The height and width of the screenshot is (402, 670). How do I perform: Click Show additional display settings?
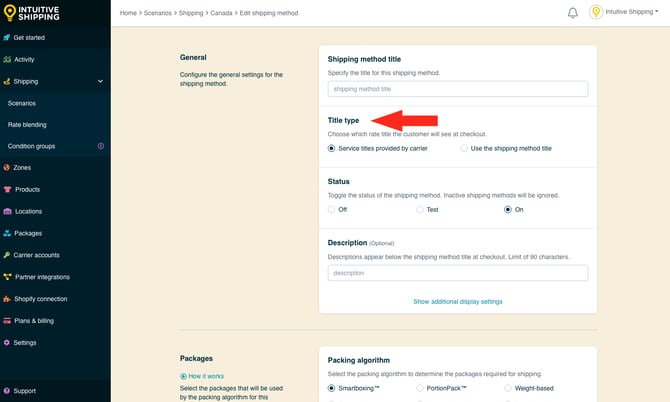(x=458, y=302)
